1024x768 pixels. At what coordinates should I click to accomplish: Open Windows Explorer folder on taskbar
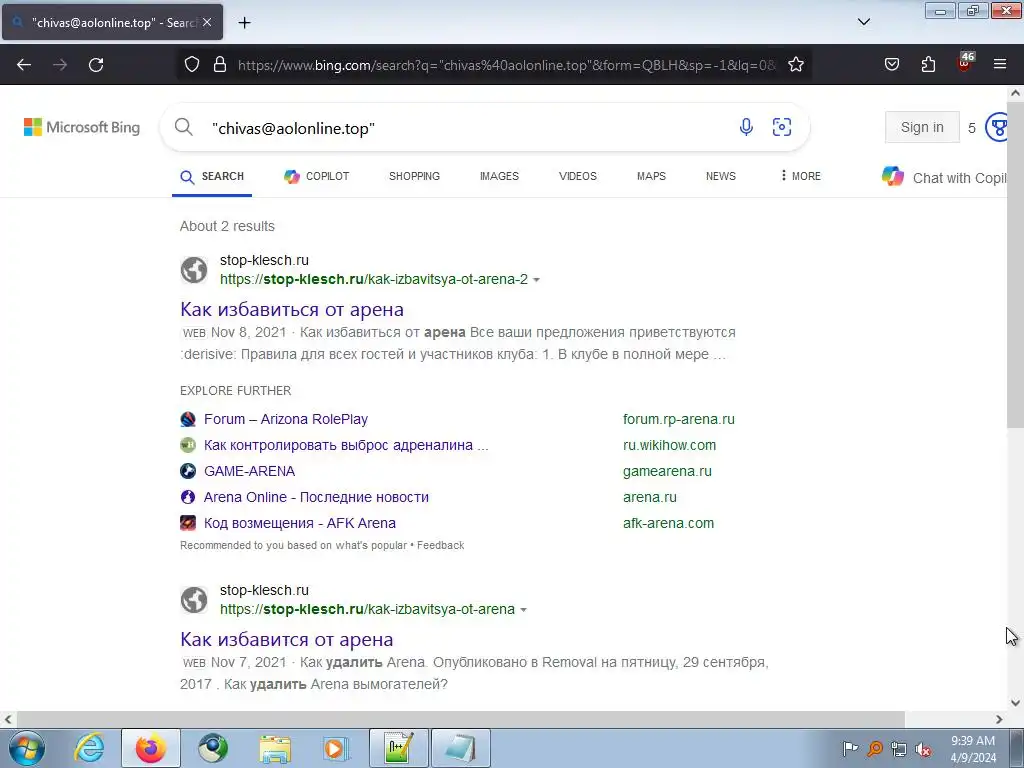(x=275, y=748)
